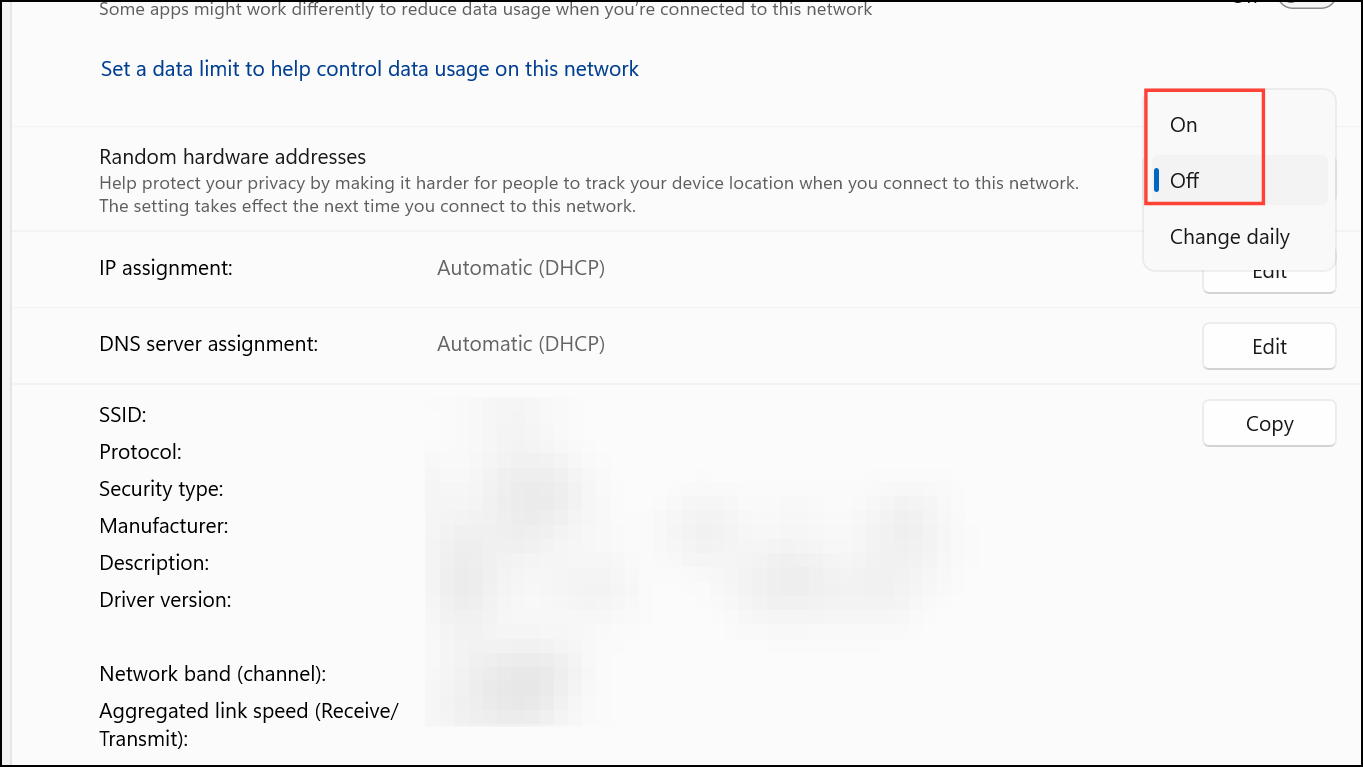Edit the DNS server assignment
The width and height of the screenshot is (1363, 767).
1268,345
